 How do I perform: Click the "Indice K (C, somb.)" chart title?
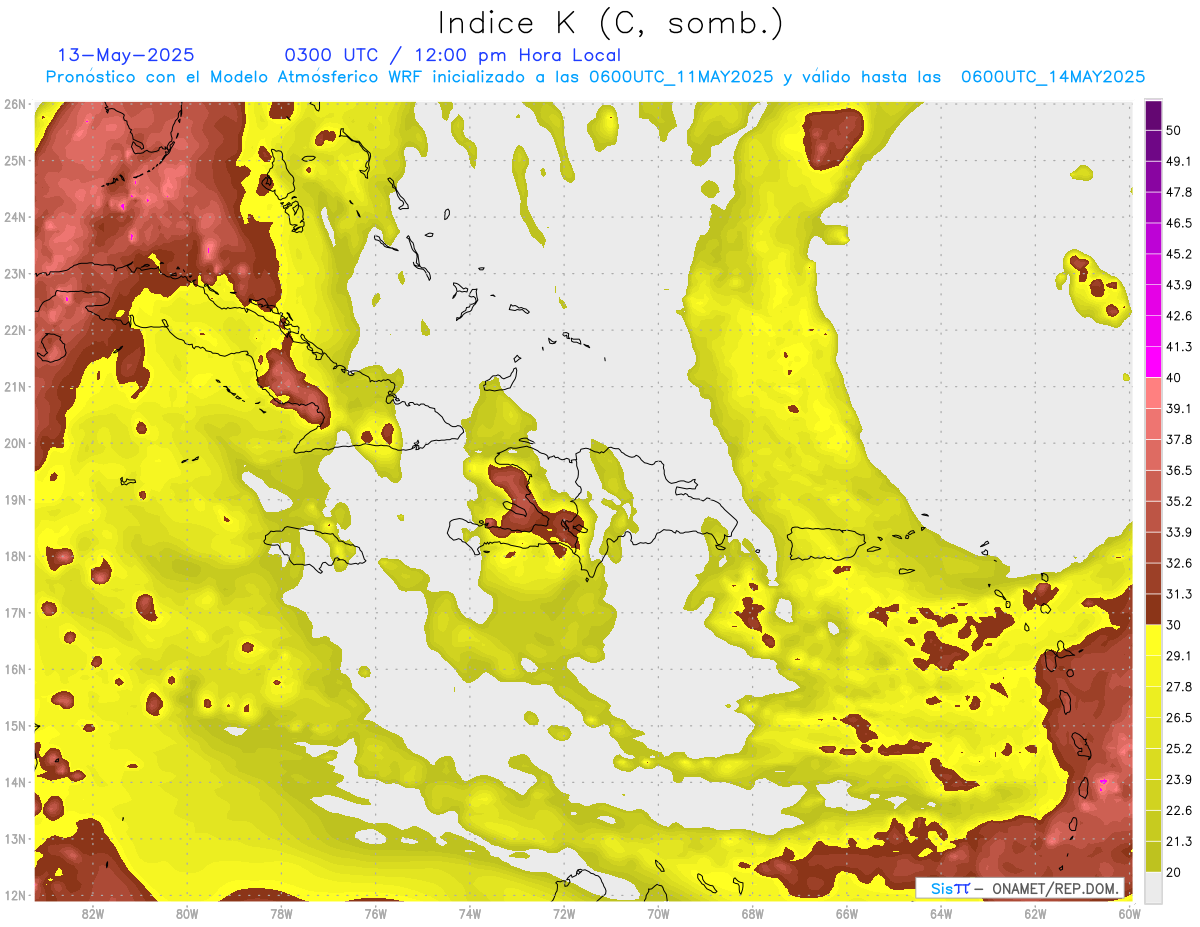tap(611, 23)
